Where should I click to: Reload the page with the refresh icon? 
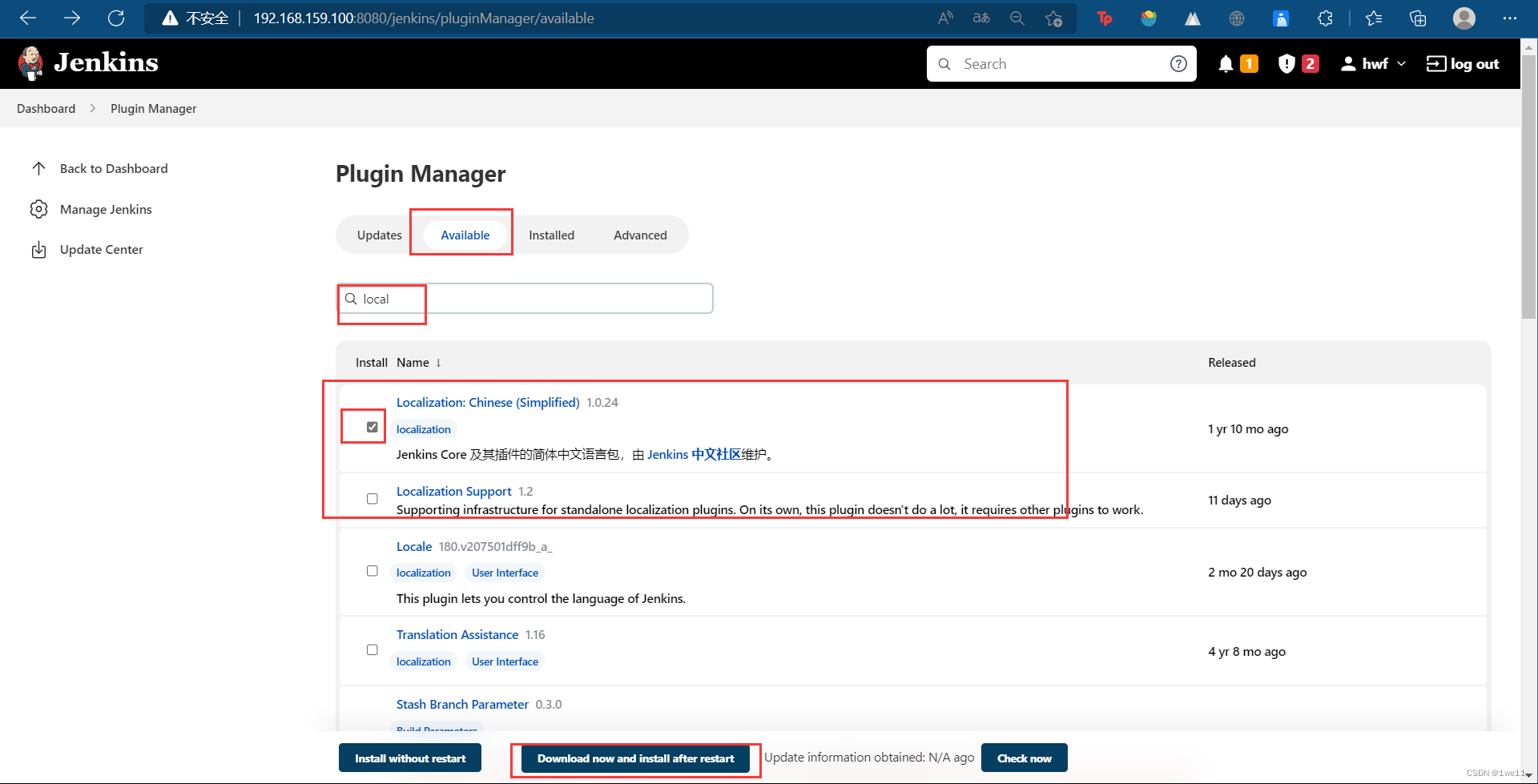point(116,18)
